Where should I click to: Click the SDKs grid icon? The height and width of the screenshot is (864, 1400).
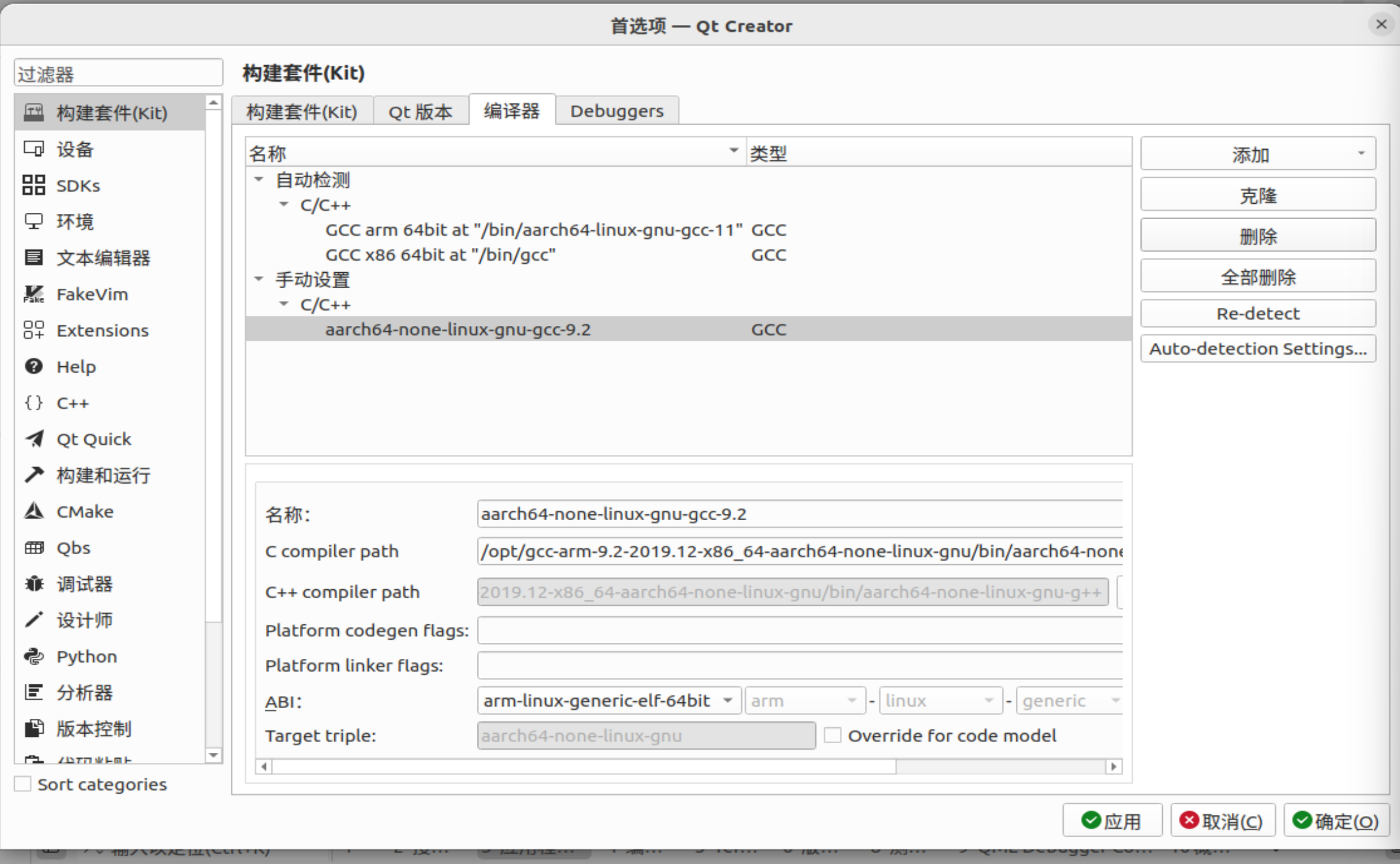point(34,185)
